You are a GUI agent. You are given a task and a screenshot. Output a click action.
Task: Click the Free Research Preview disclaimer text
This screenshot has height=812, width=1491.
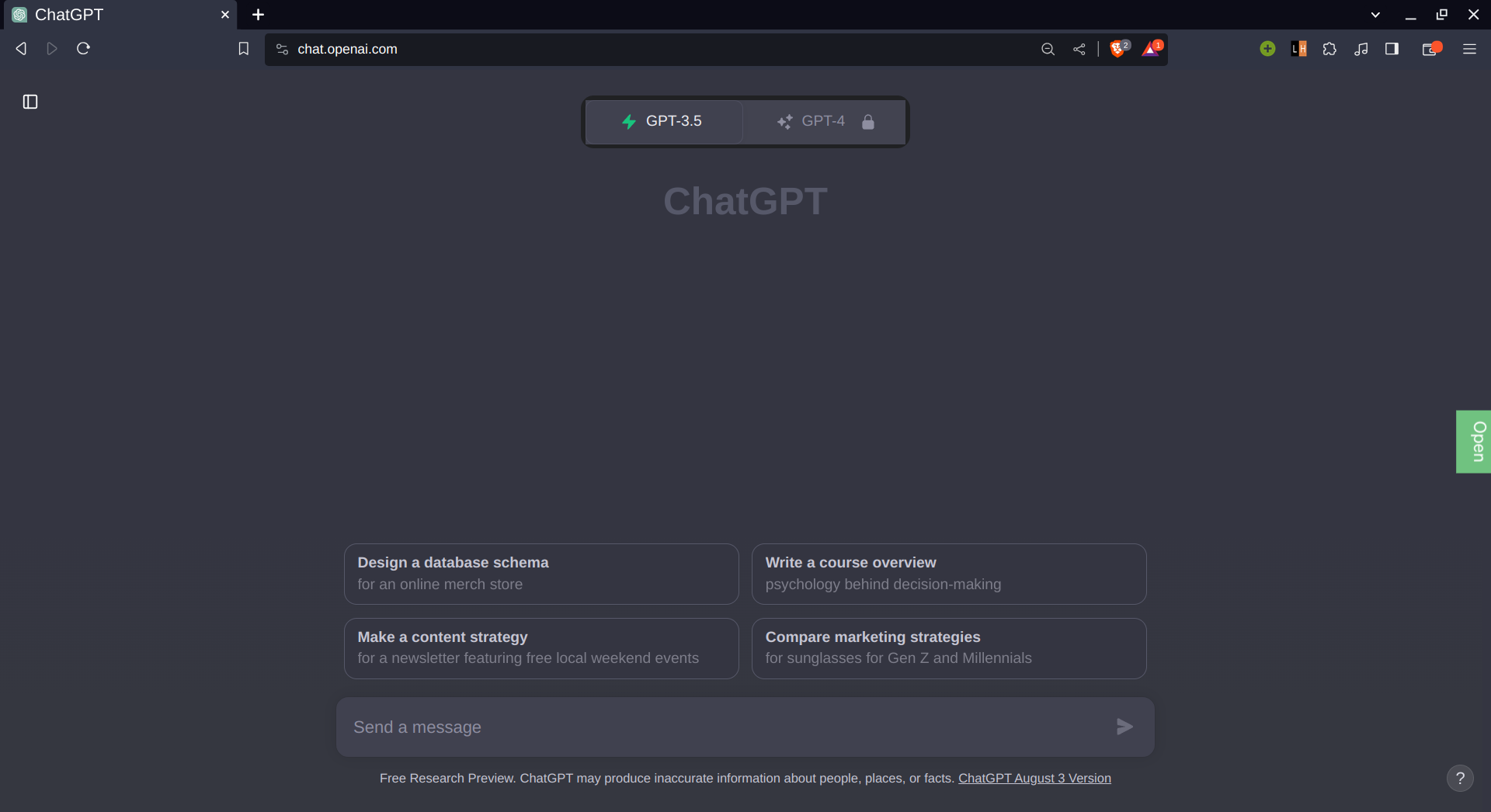click(667, 779)
